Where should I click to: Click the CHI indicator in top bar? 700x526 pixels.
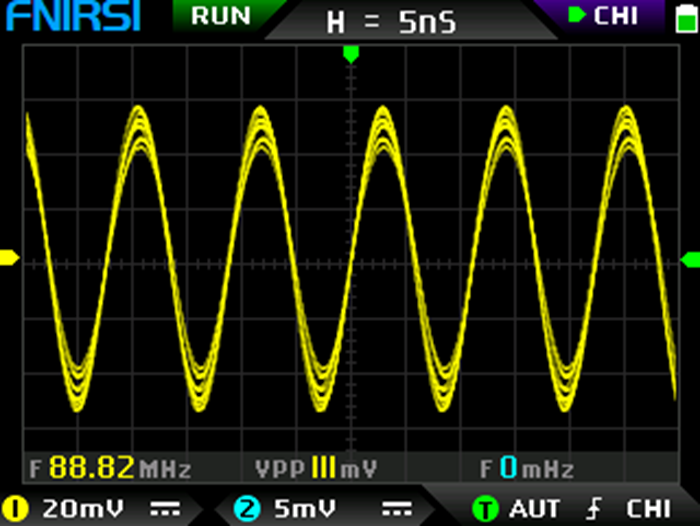[x=604, y=16]
